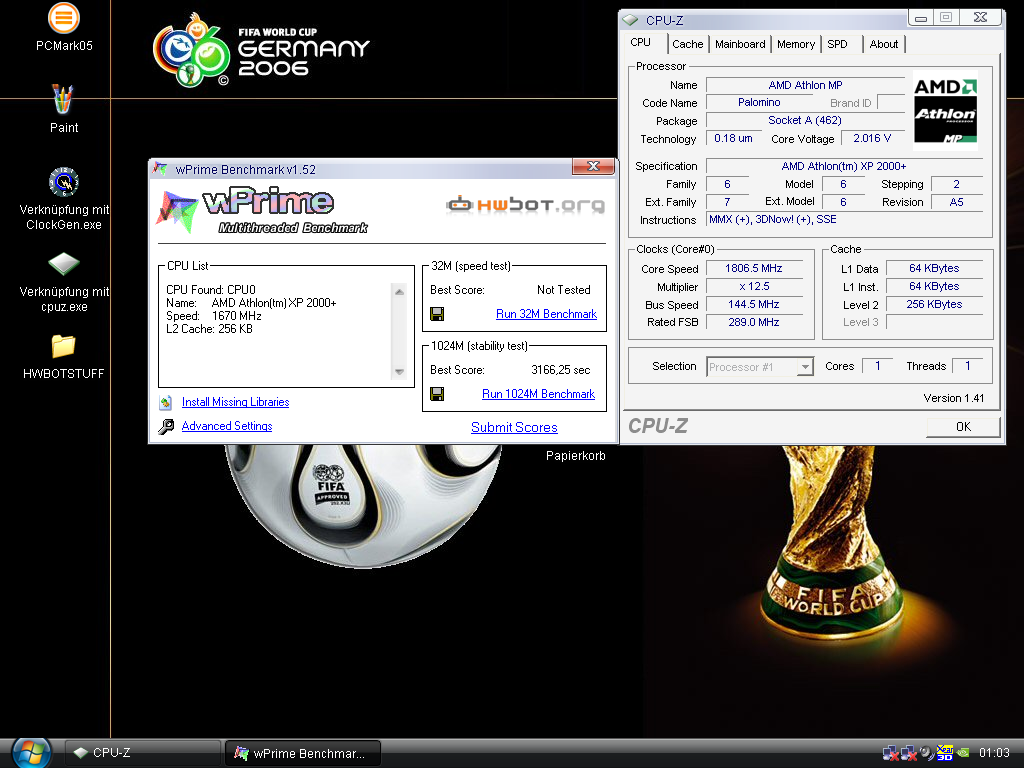Click the OK button in CPU-Z

[x=963, y=426]
